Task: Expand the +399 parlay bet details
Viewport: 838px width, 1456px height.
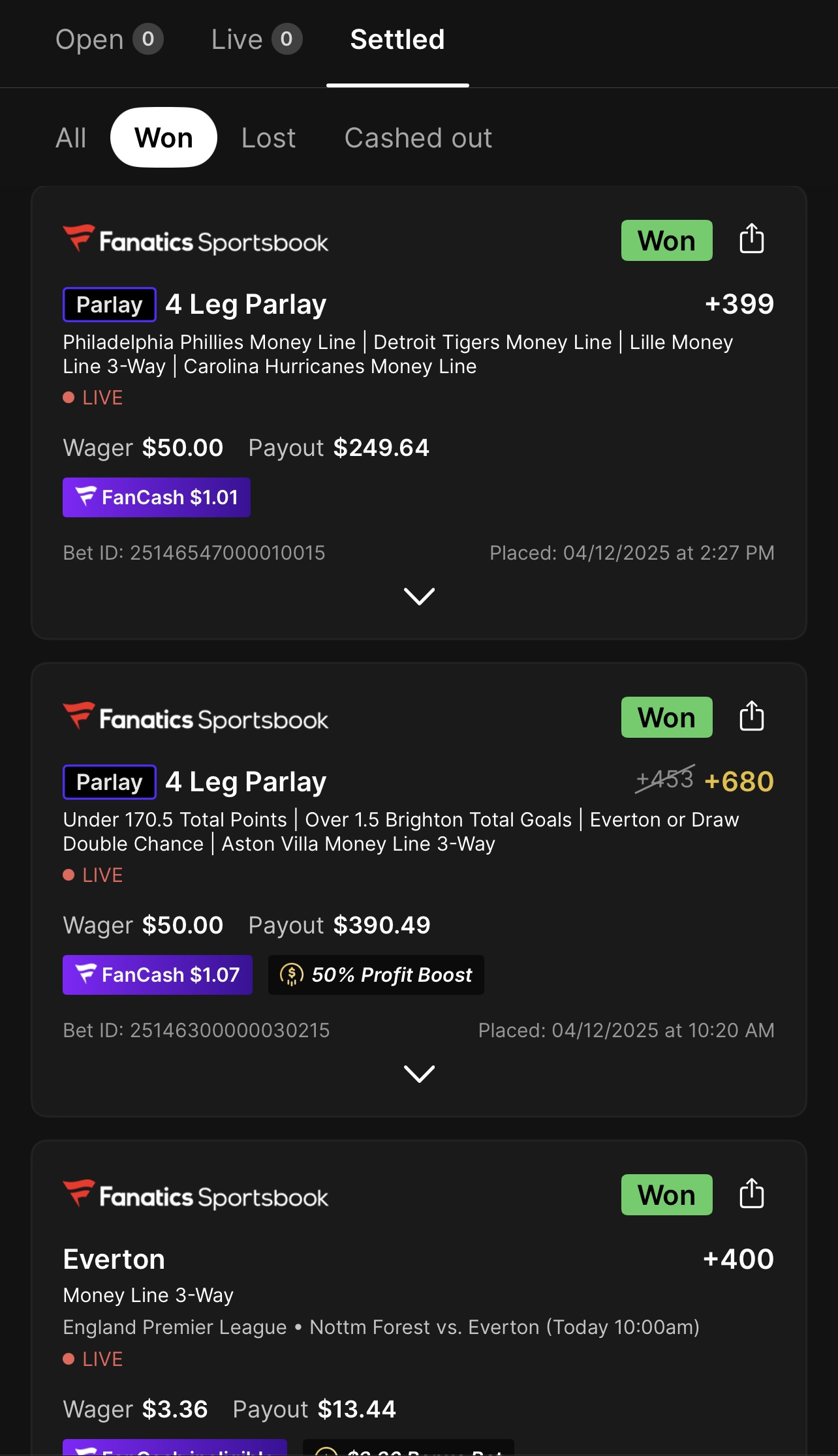Action: tap(419, 596)
